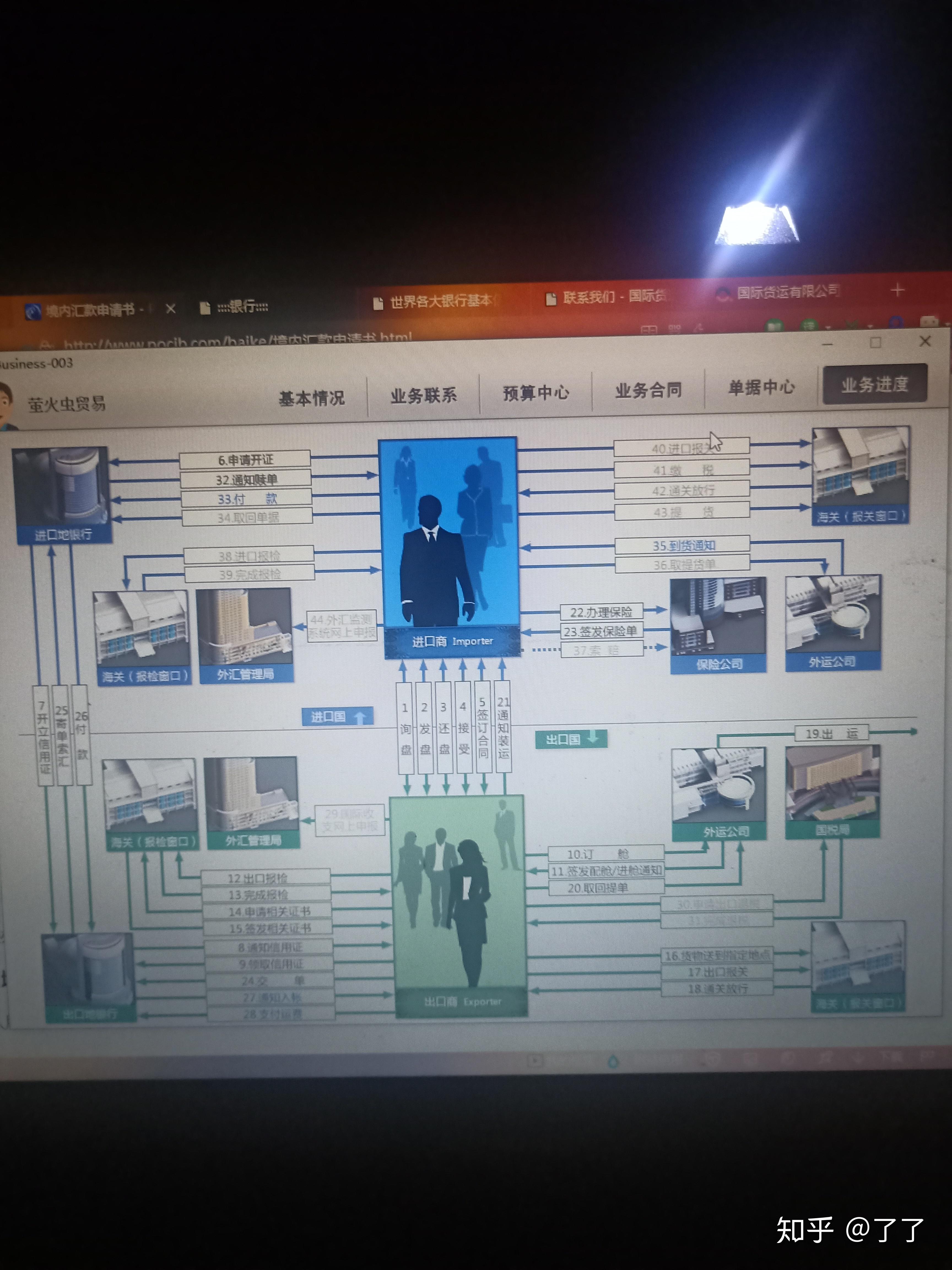
Task: Click step 22.办理保险
Action: pyautogui.click(x=601, y=612)
